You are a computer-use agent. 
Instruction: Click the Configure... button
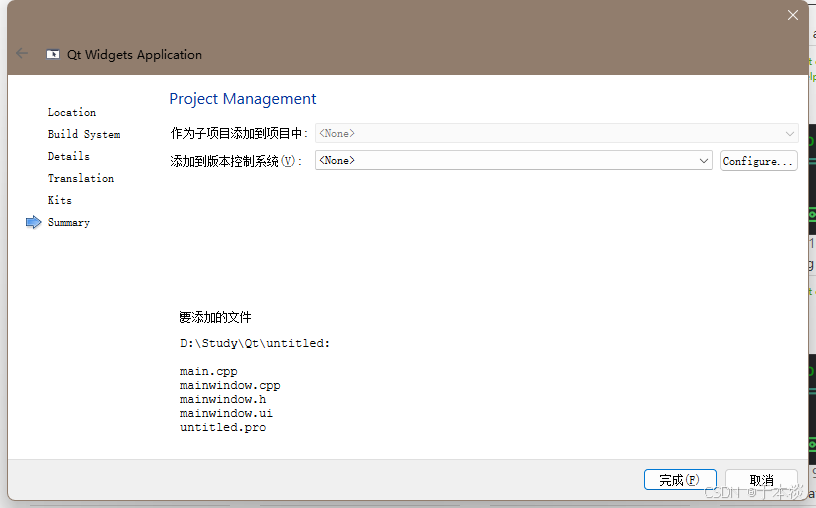(758, 161)
